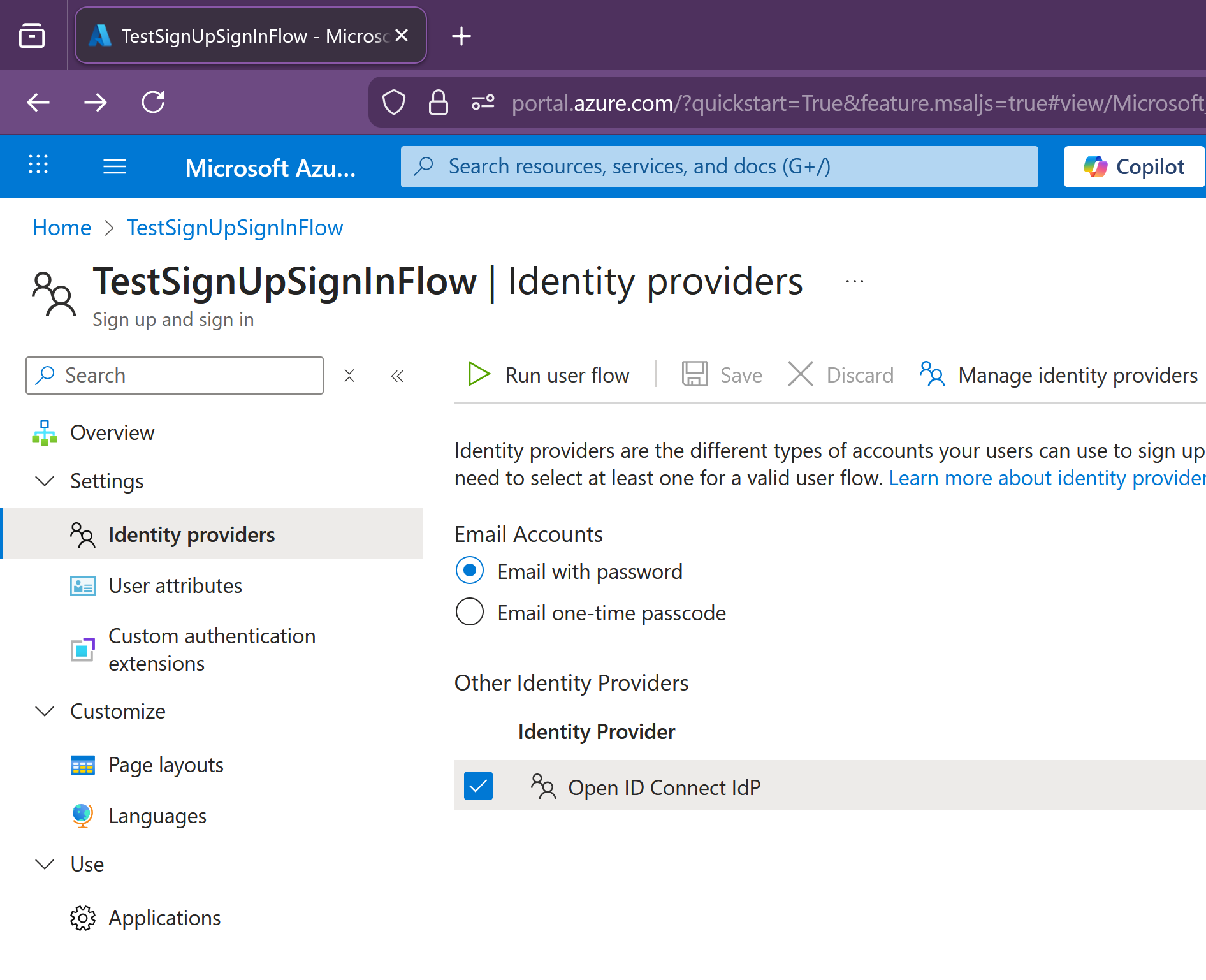Collapse the Use section
The height and width of the screenshot is (980, 1206).
45,864
